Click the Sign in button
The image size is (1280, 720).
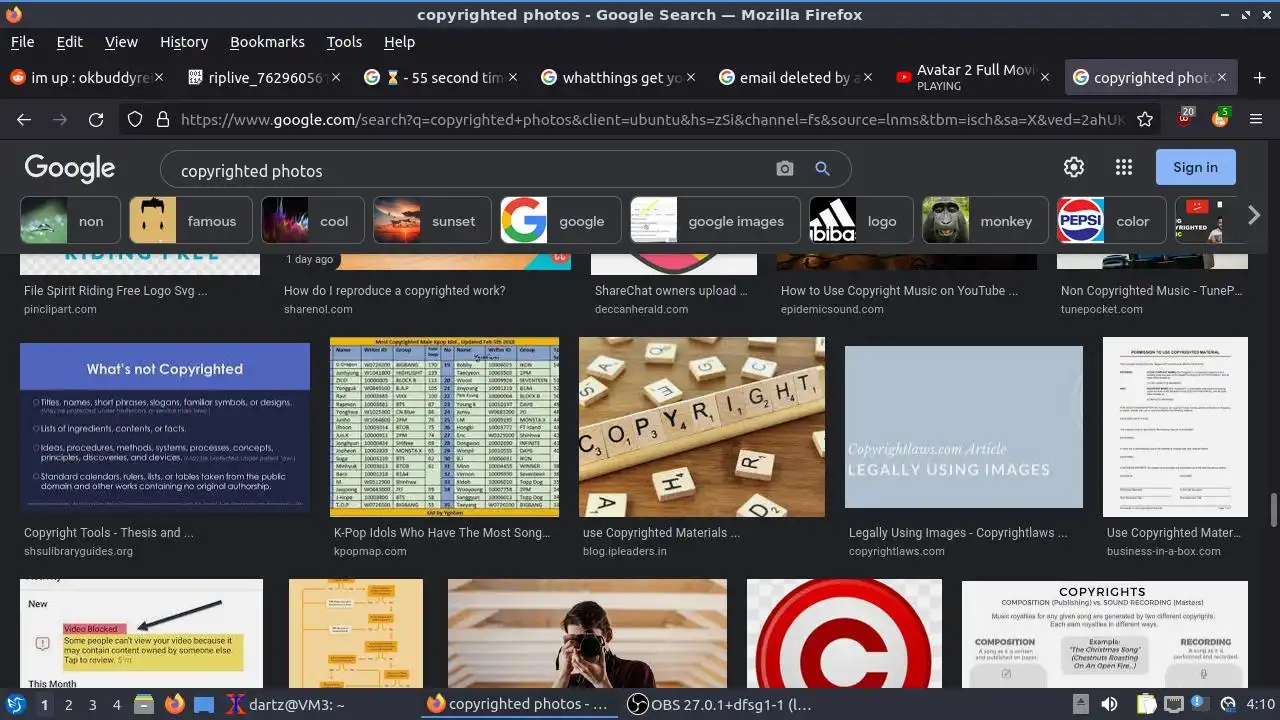1195,167
